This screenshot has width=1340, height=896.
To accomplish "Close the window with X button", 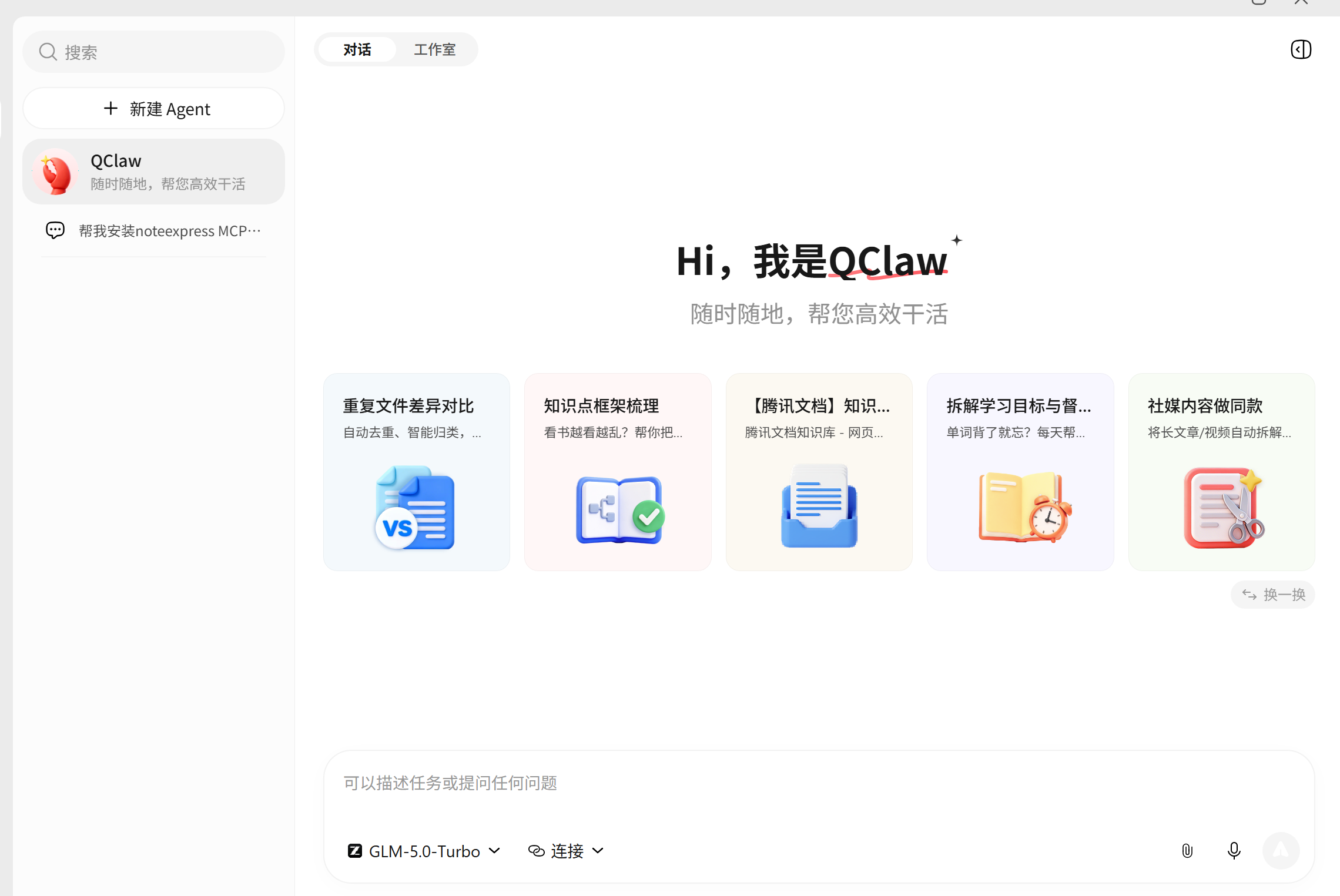I will (x=1301, y=2).
